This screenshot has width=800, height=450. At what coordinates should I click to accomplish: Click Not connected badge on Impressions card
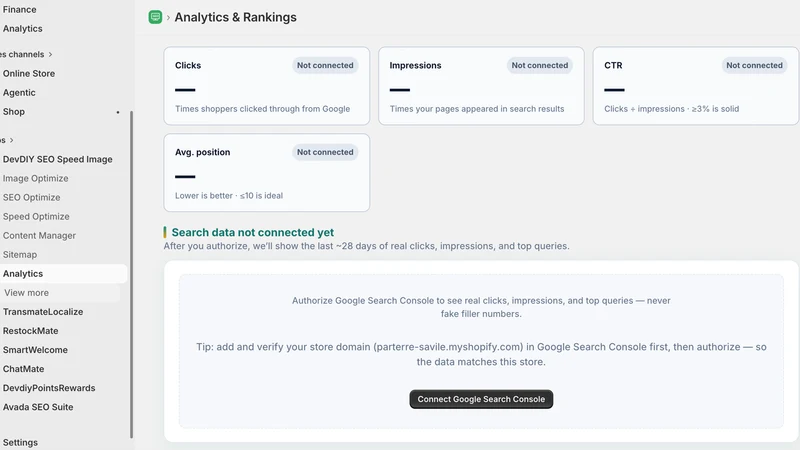[540, 65]
